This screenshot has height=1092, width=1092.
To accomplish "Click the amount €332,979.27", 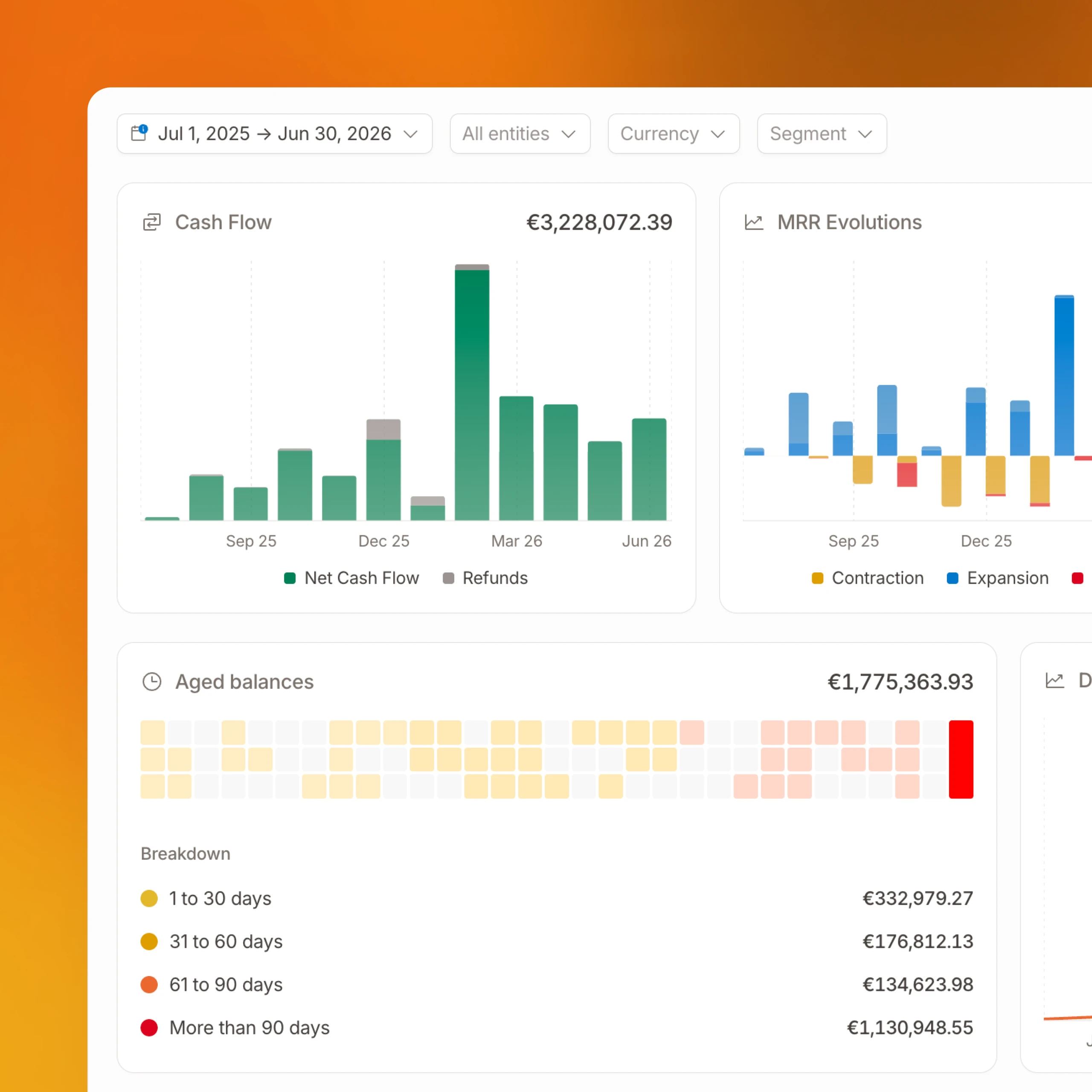I will [918, 898].
